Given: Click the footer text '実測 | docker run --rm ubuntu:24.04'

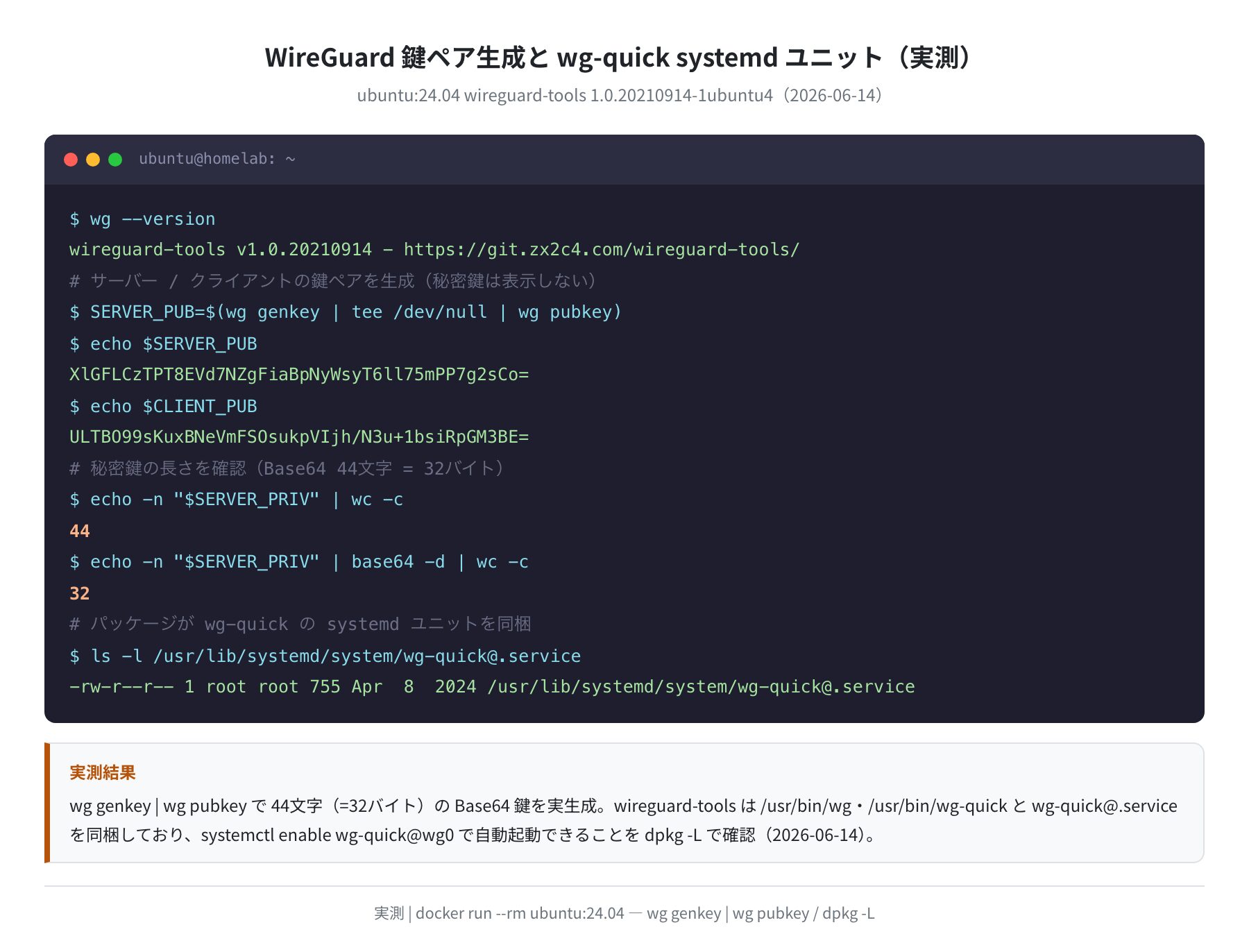Looking at the screenshot, I should (624, 914).
